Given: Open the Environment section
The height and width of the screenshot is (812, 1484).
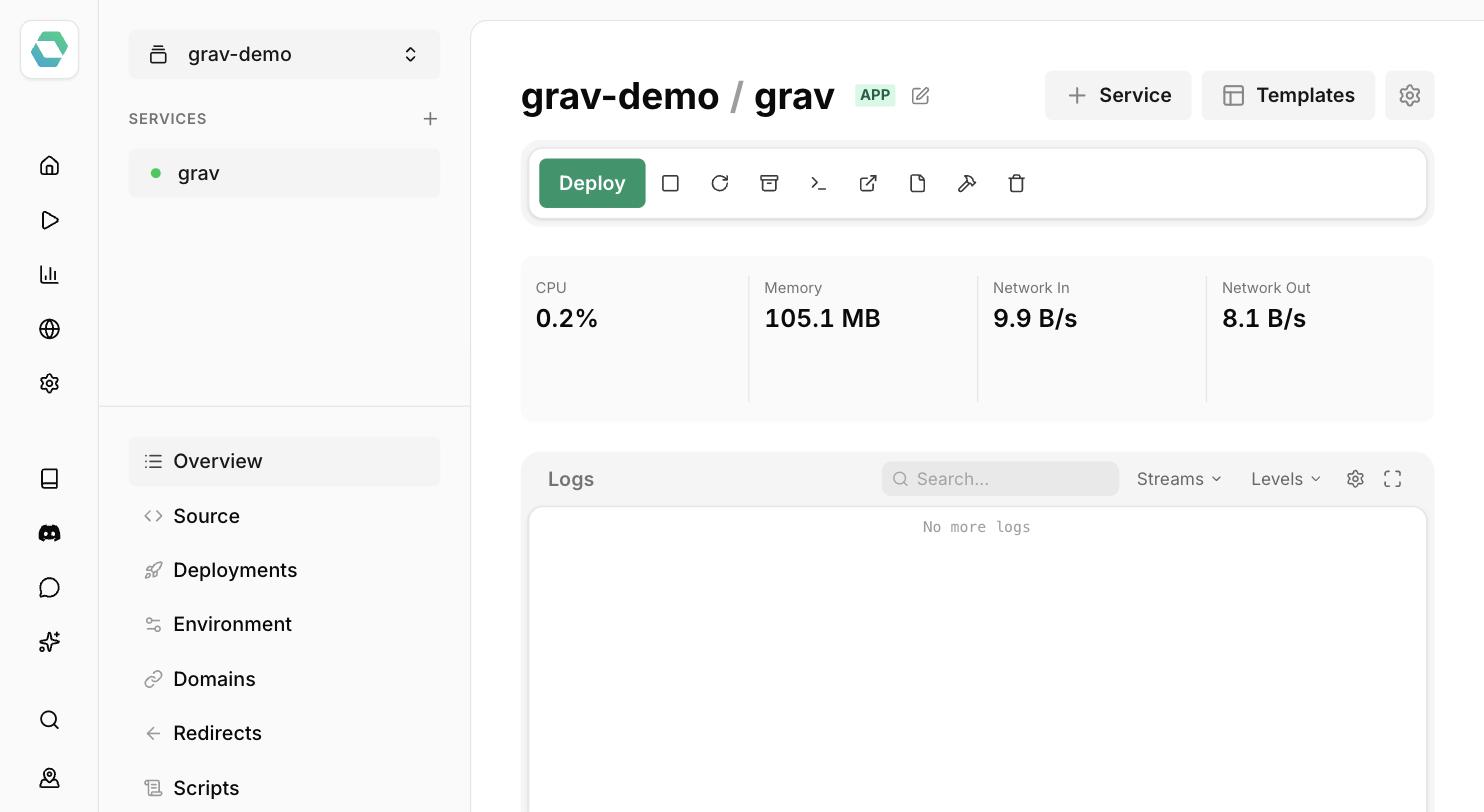Looking at the screenshot, I should click(x=284, y=624).
